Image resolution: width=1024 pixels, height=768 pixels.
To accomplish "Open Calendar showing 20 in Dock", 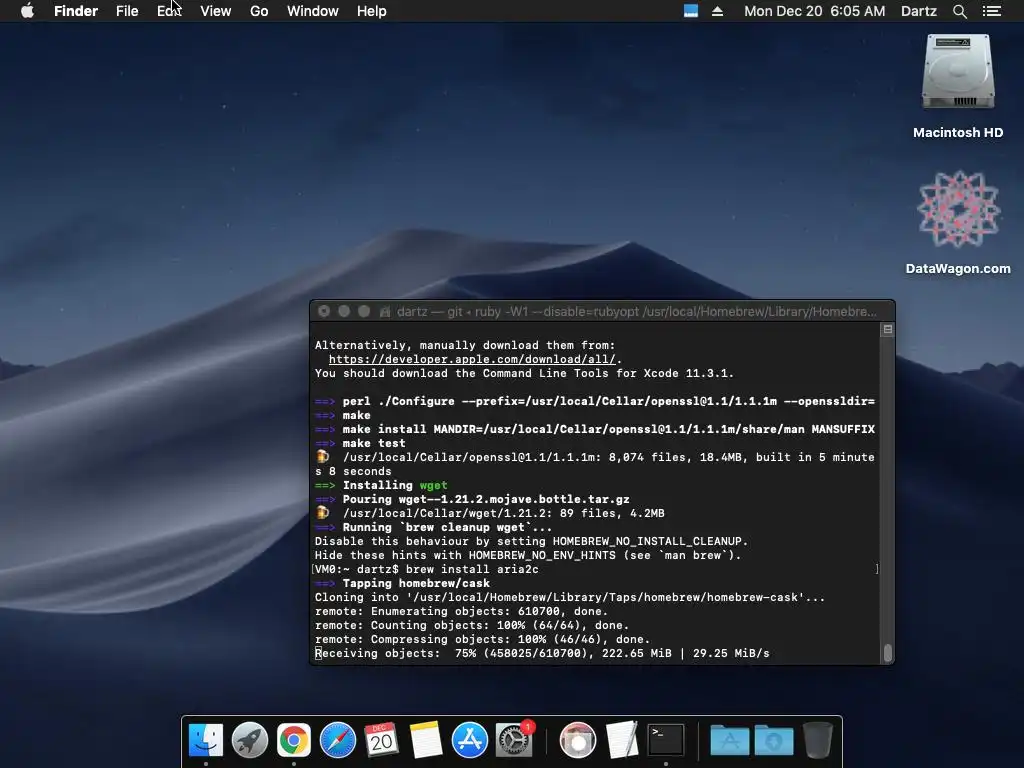I will pos(381,740).
